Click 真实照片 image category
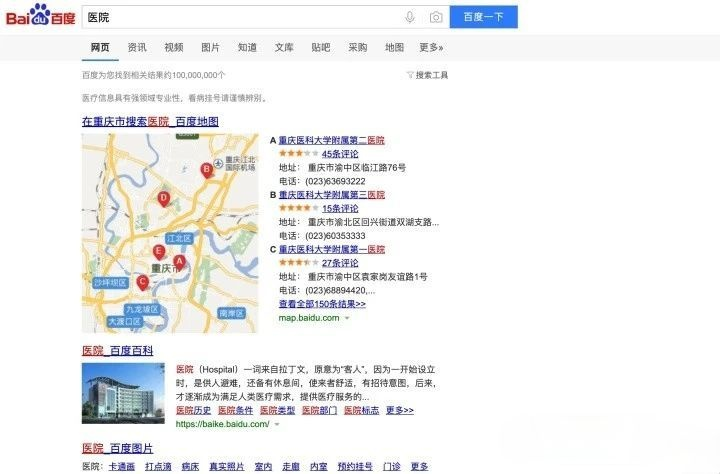 (227, 467)
